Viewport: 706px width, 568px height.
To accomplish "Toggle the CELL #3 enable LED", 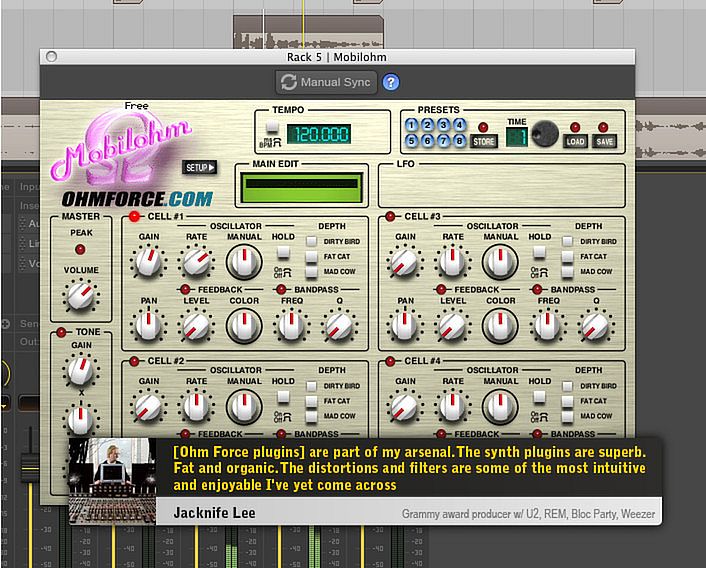I will 390,217.
